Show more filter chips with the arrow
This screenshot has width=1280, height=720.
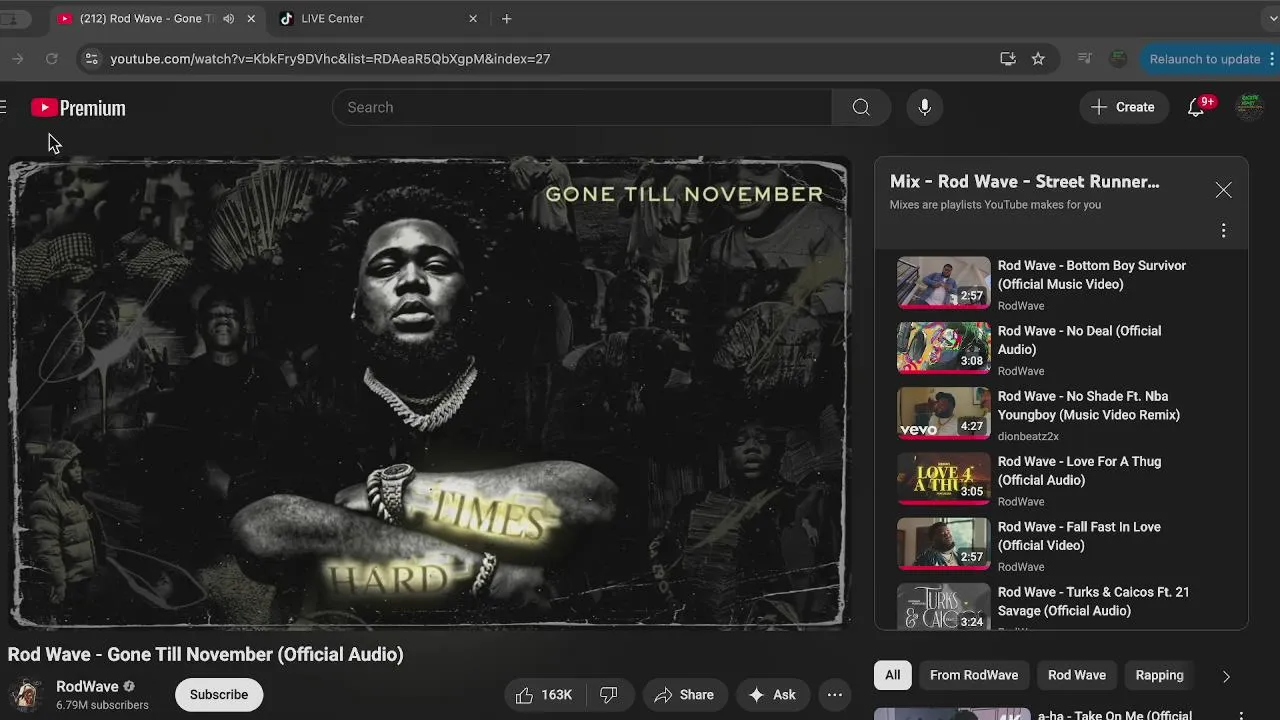(1226, 676)
